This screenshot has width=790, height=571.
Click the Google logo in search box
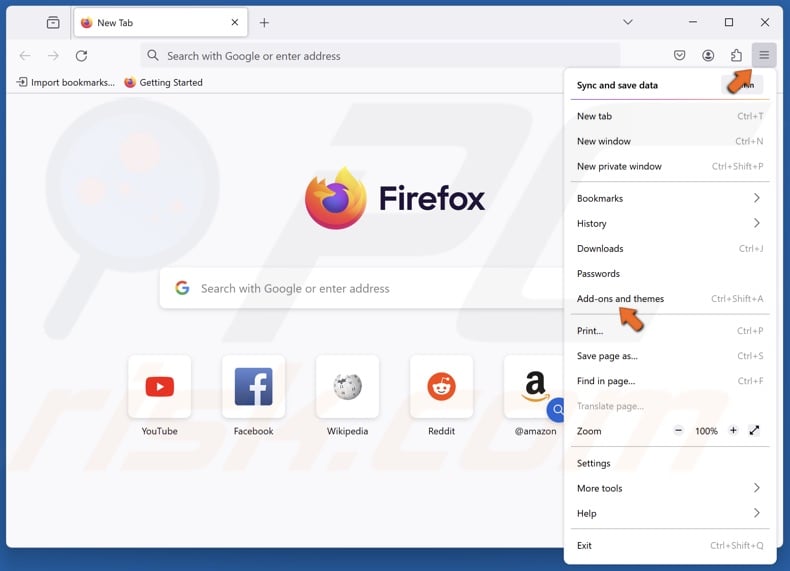(182, 288)
